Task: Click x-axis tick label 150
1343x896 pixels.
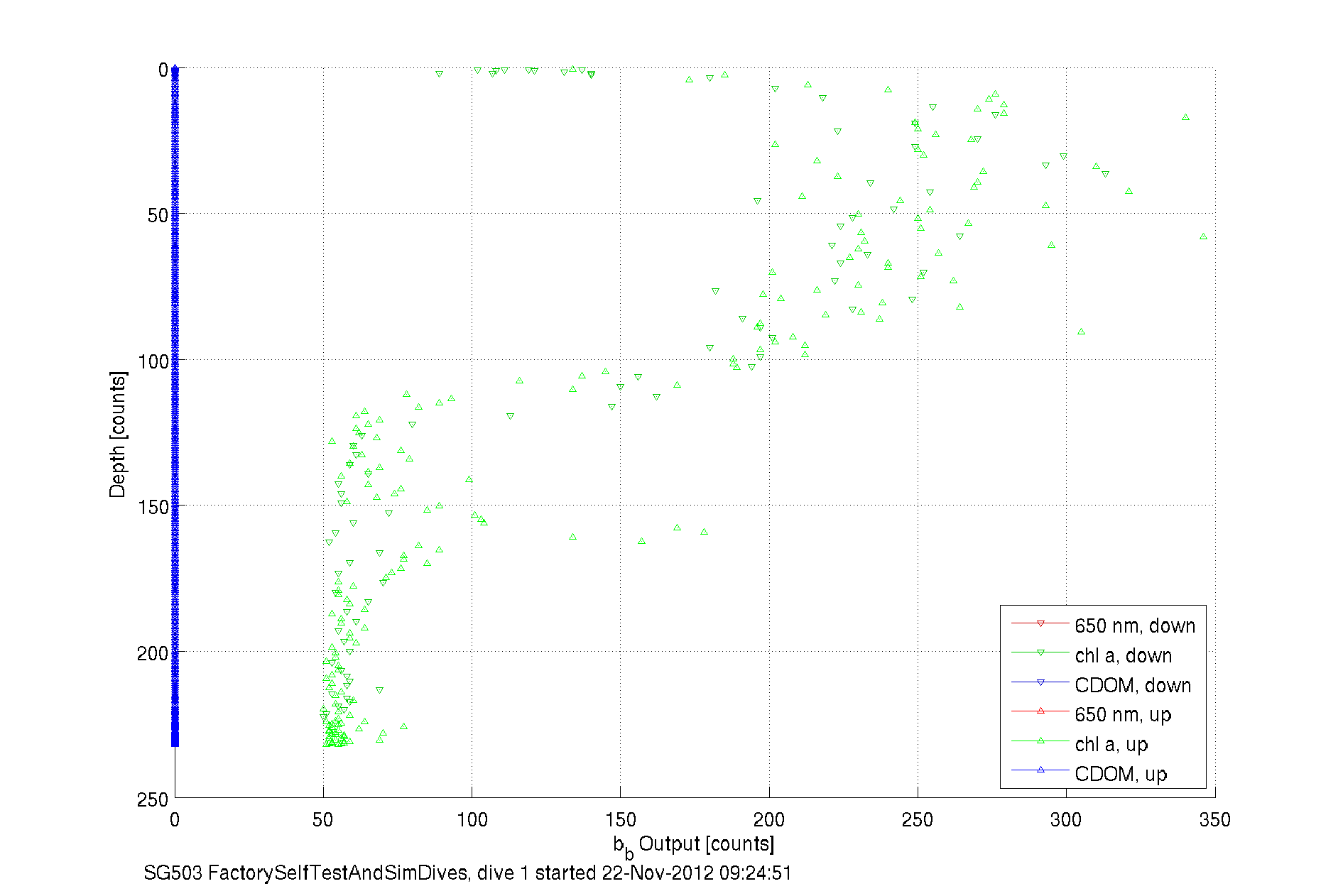Action: 621,820
